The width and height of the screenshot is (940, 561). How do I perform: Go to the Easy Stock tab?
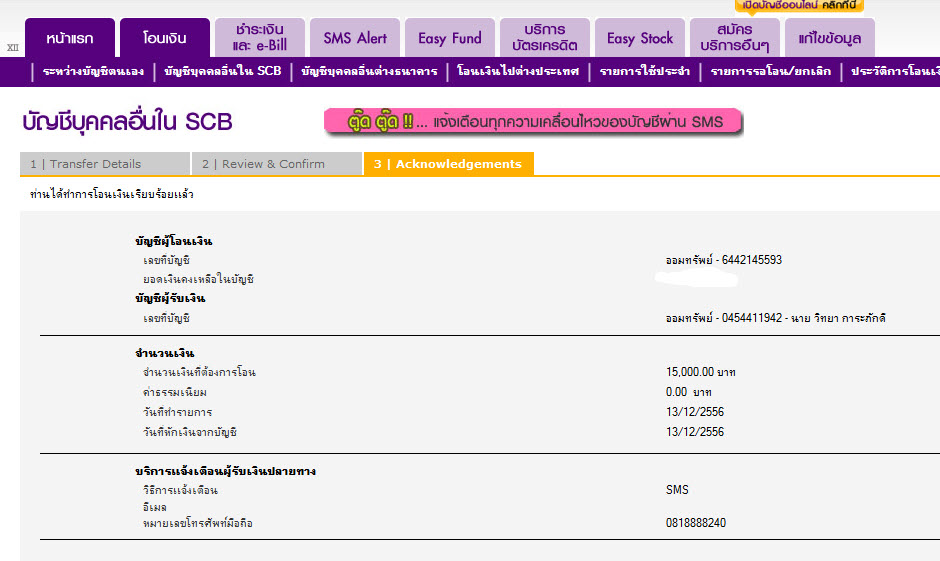(640, 38)
